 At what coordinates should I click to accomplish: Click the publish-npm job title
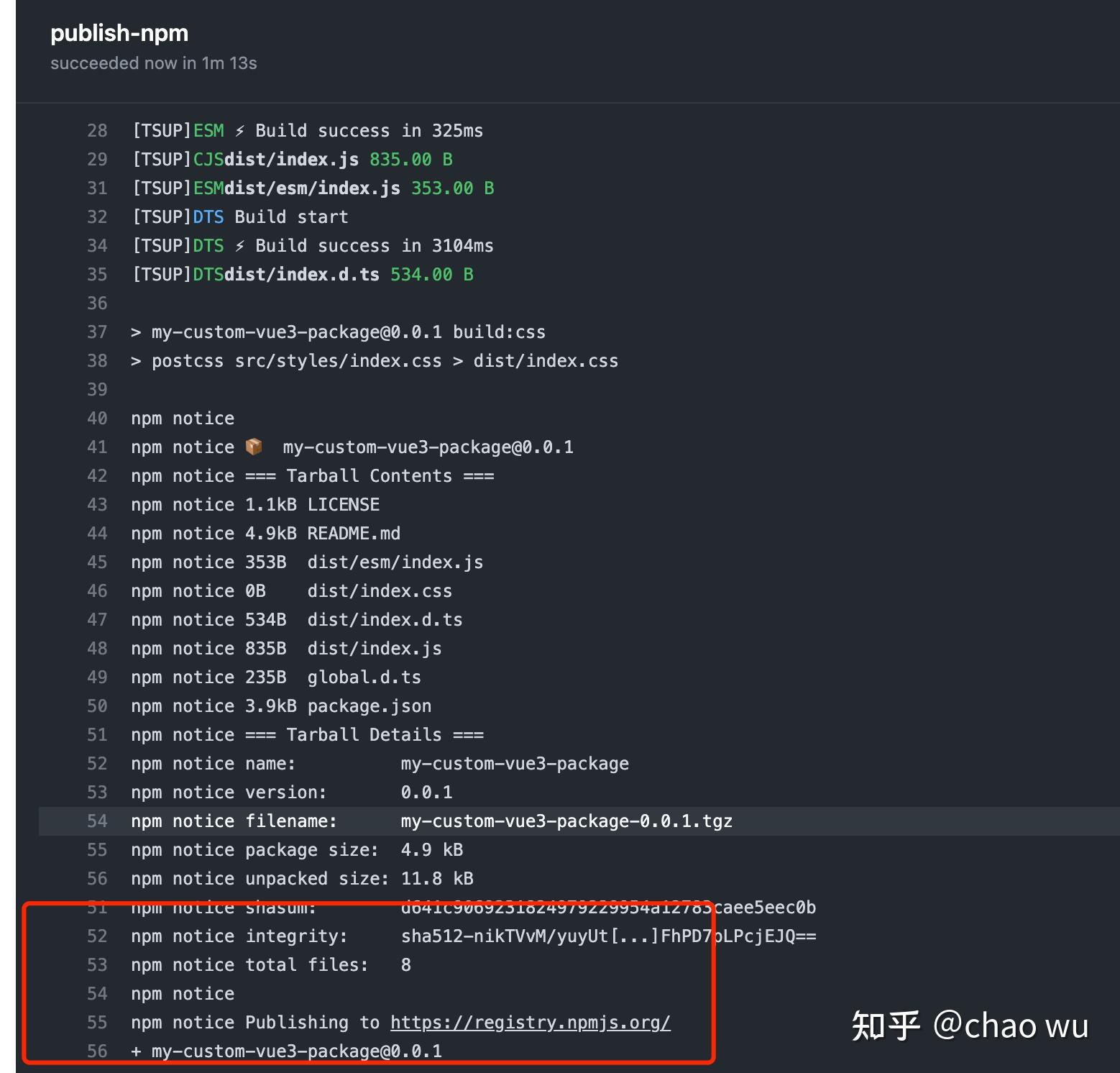(x=119, y=33)
